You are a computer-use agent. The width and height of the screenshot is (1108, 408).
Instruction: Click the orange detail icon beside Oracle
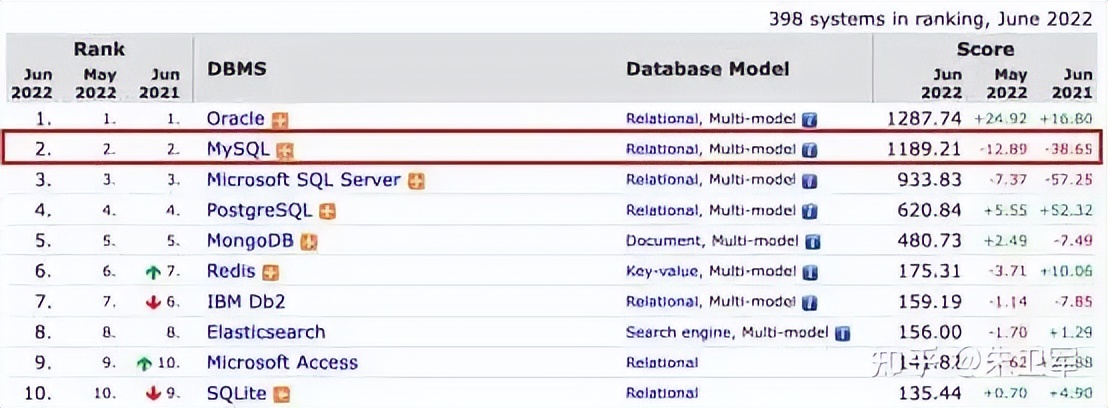(281, 120)
